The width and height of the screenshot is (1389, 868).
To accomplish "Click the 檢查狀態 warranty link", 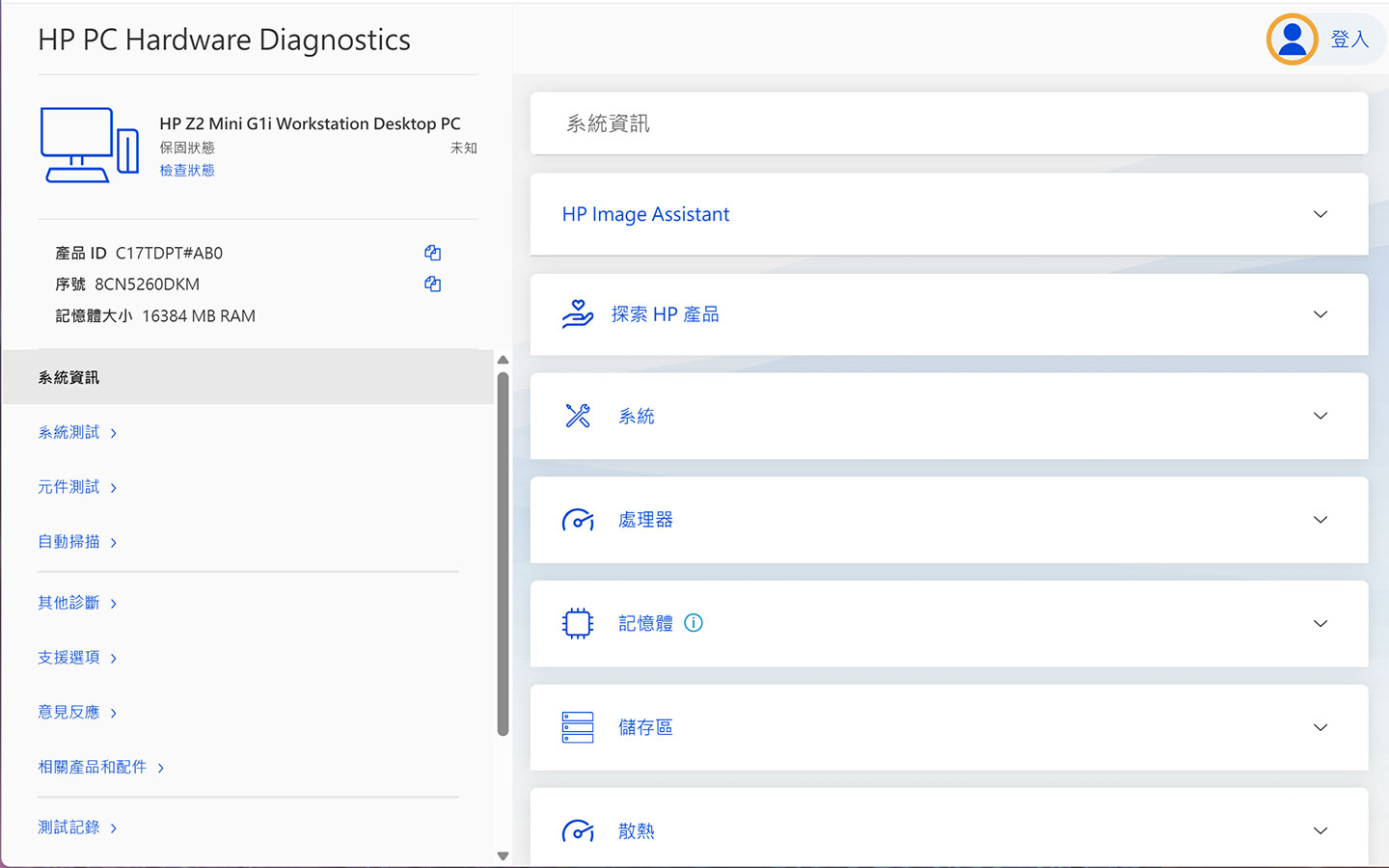I will coord(186,170).
